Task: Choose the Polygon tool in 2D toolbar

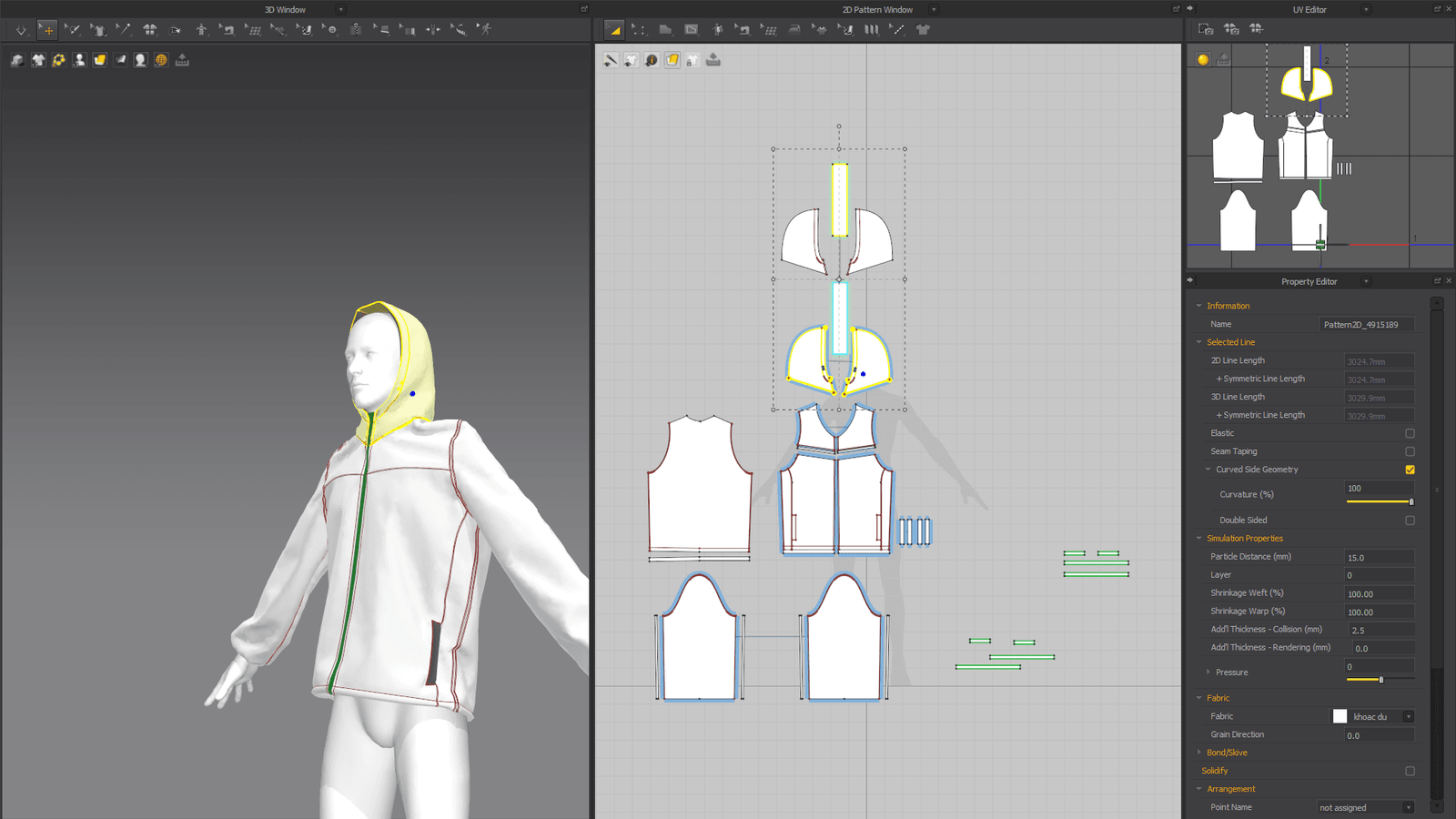Action: point(665,29)
